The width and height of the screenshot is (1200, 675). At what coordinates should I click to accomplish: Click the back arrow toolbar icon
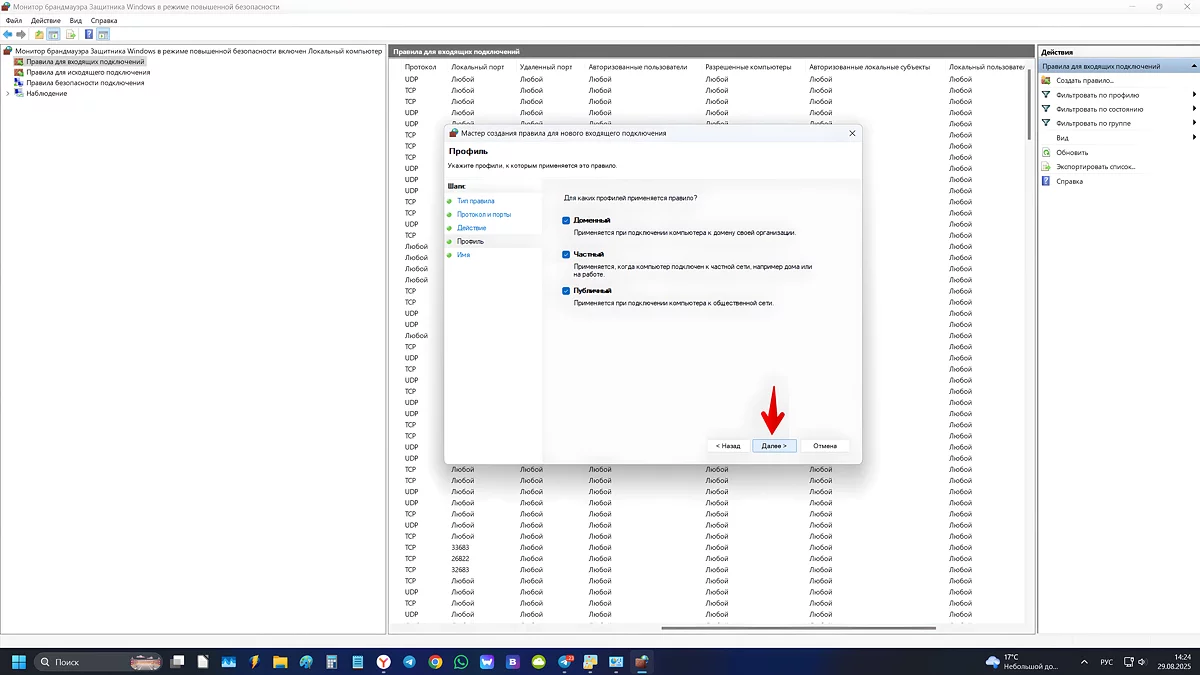pyautogui.click(x=8, y=34)
